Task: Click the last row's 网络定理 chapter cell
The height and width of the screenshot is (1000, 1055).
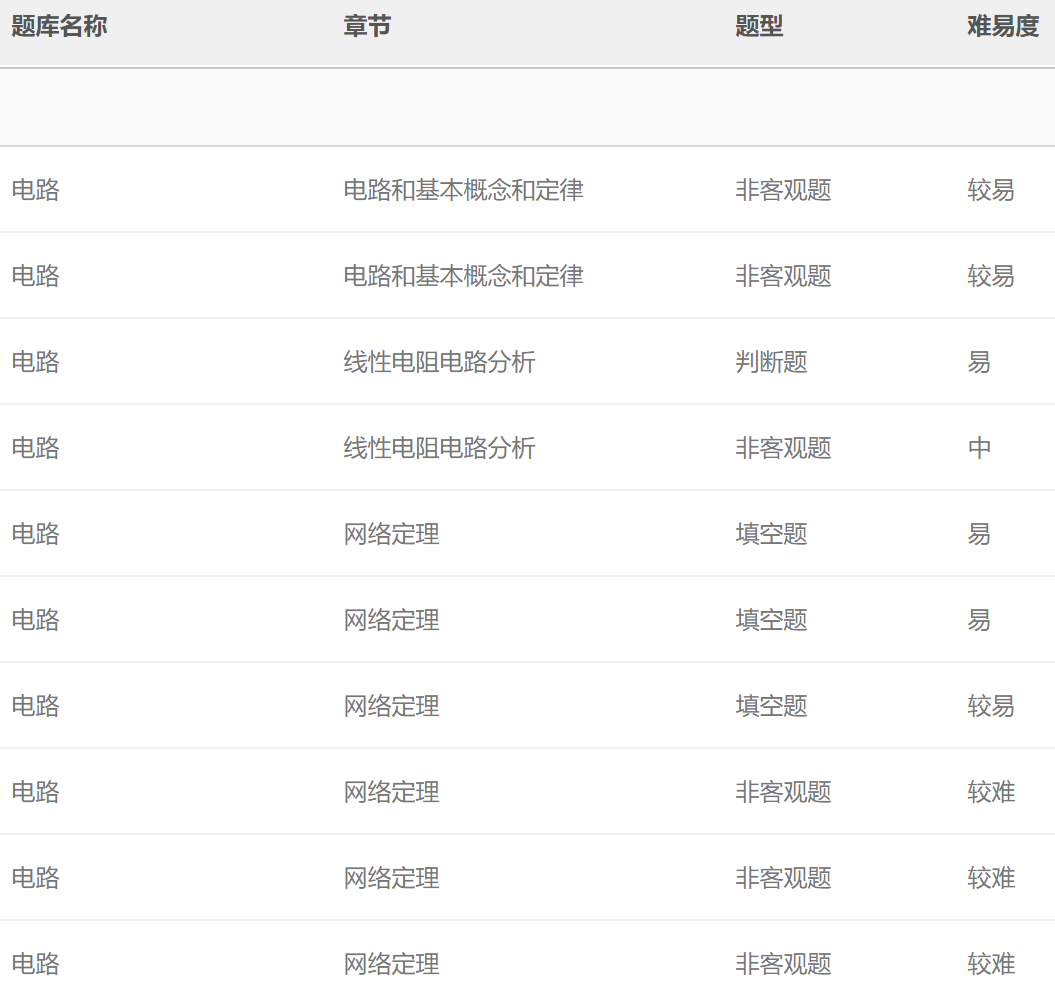Action: coord(391,964)
